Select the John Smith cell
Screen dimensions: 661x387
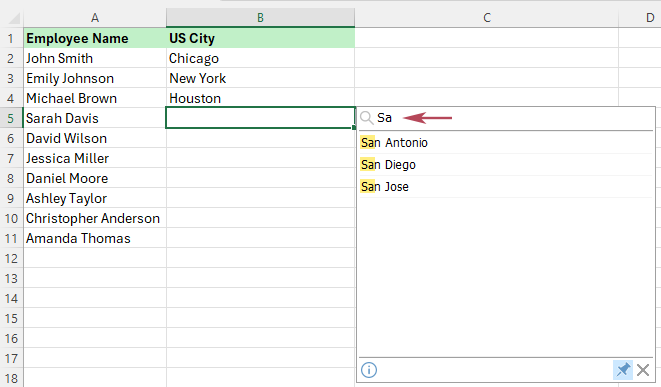click(x=95, y=58)
